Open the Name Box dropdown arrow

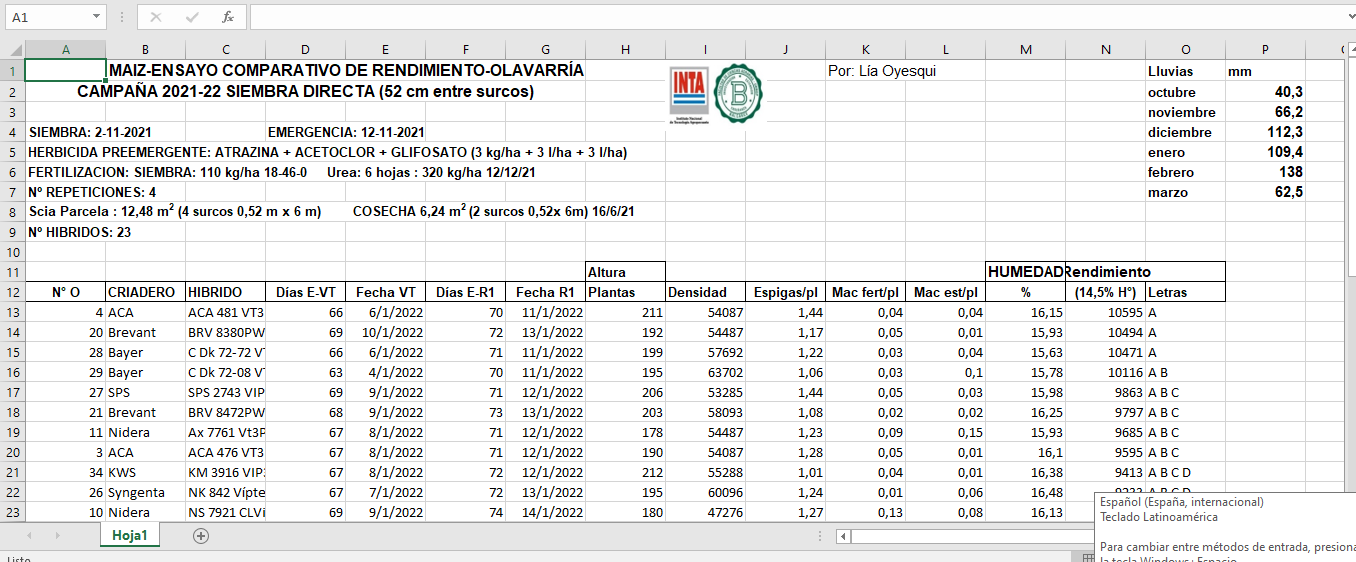click(96, 17)
